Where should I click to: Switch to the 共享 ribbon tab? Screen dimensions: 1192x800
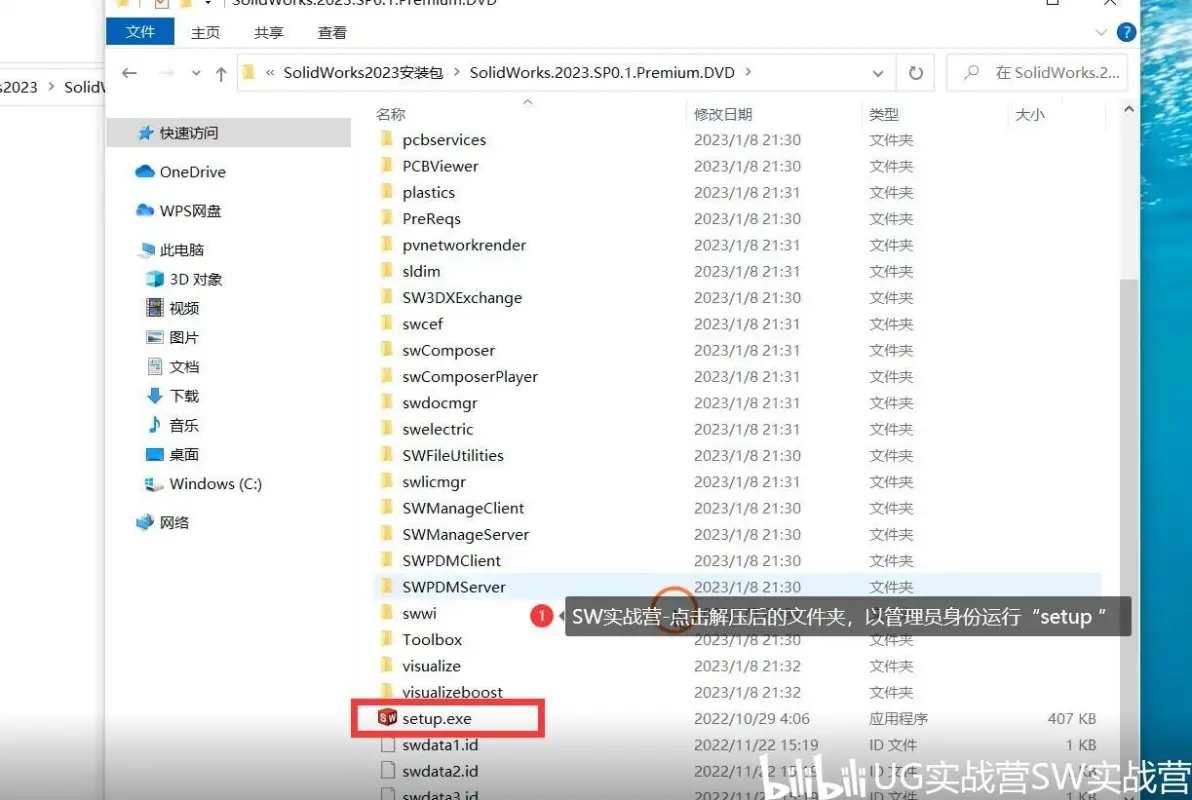coord(268,33)
